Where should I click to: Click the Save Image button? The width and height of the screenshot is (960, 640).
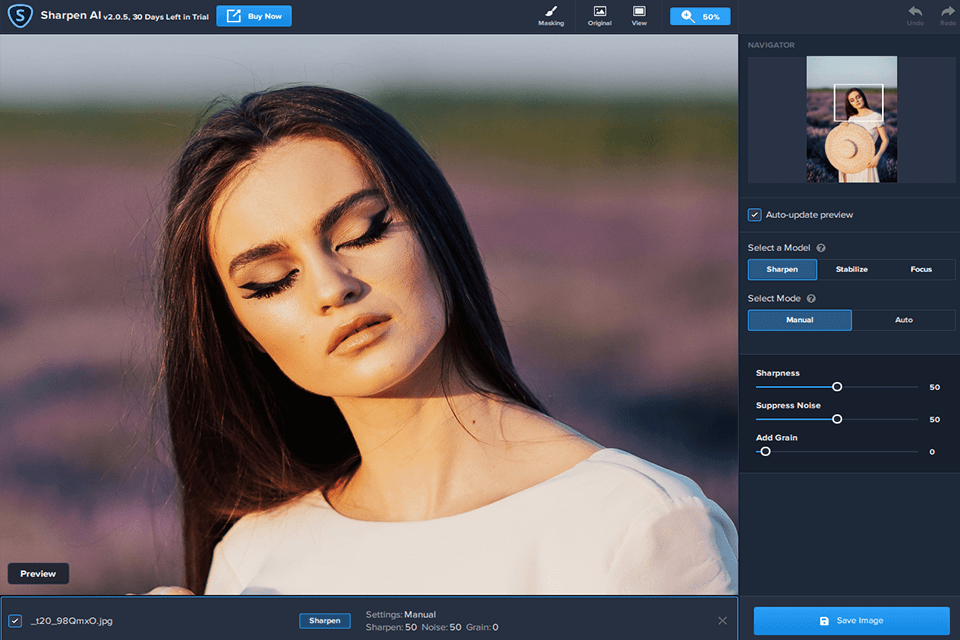point(851,621)
